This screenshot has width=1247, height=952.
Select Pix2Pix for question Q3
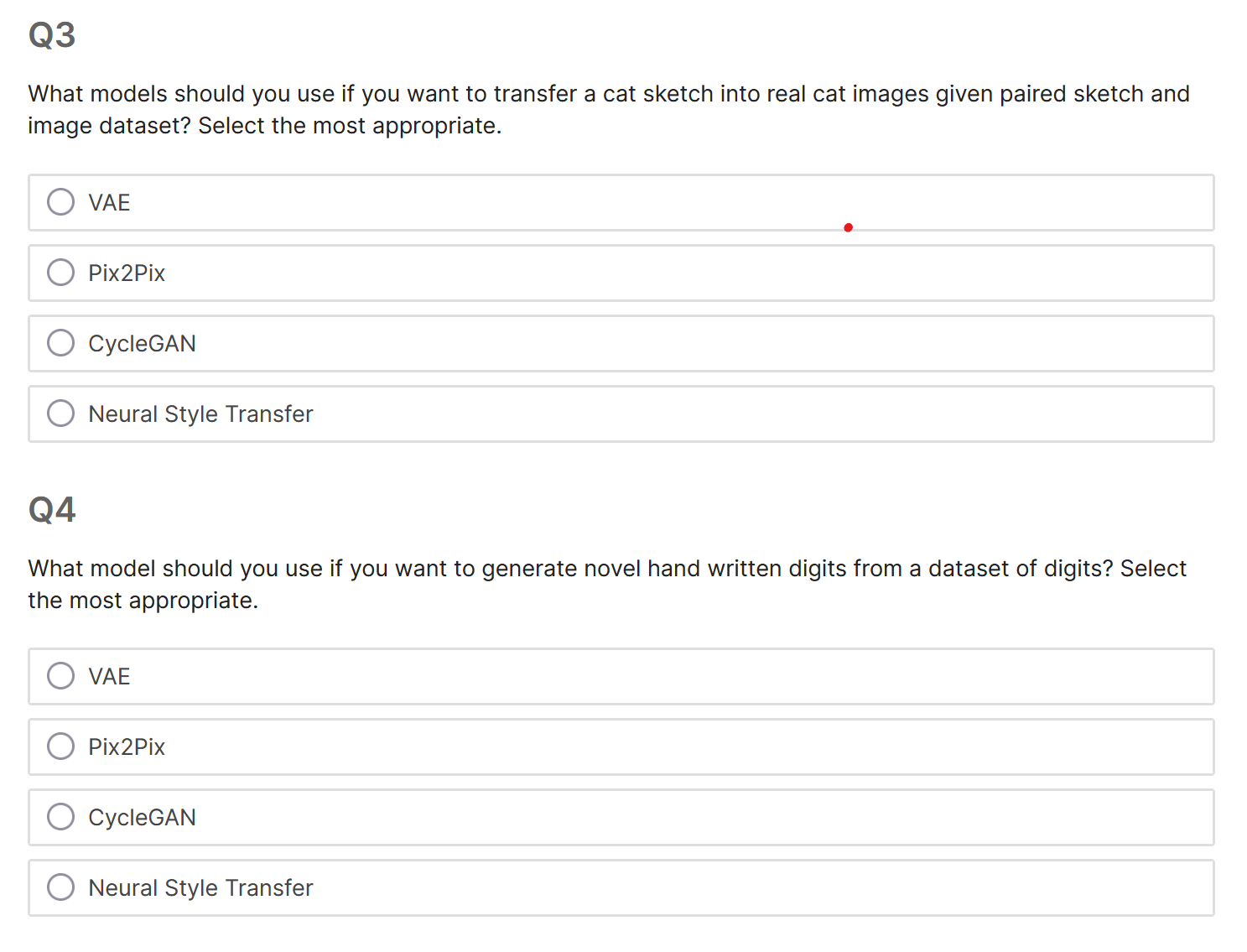pyautogui.click(x=60, y=273)
